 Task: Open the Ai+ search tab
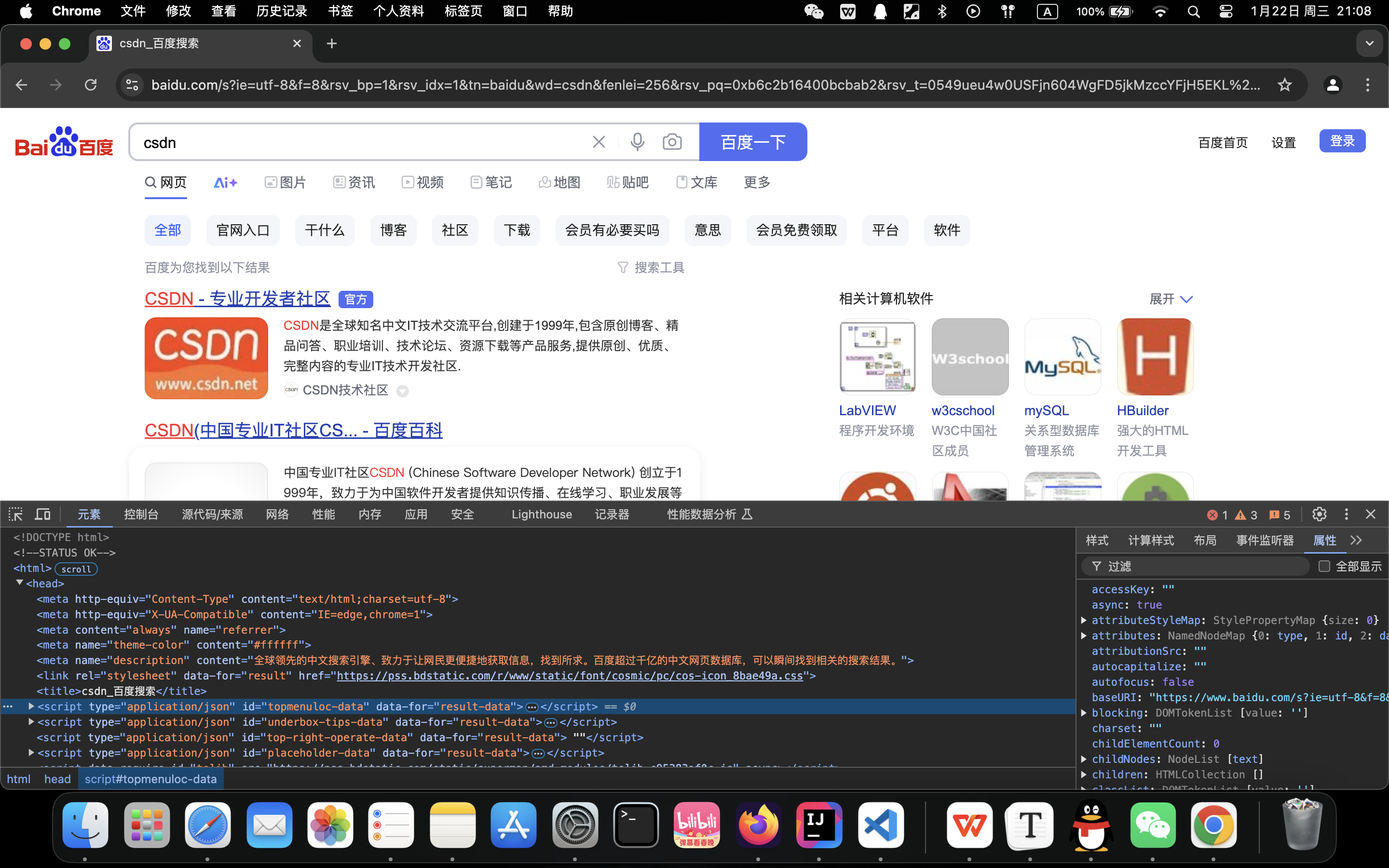point(226,183)
